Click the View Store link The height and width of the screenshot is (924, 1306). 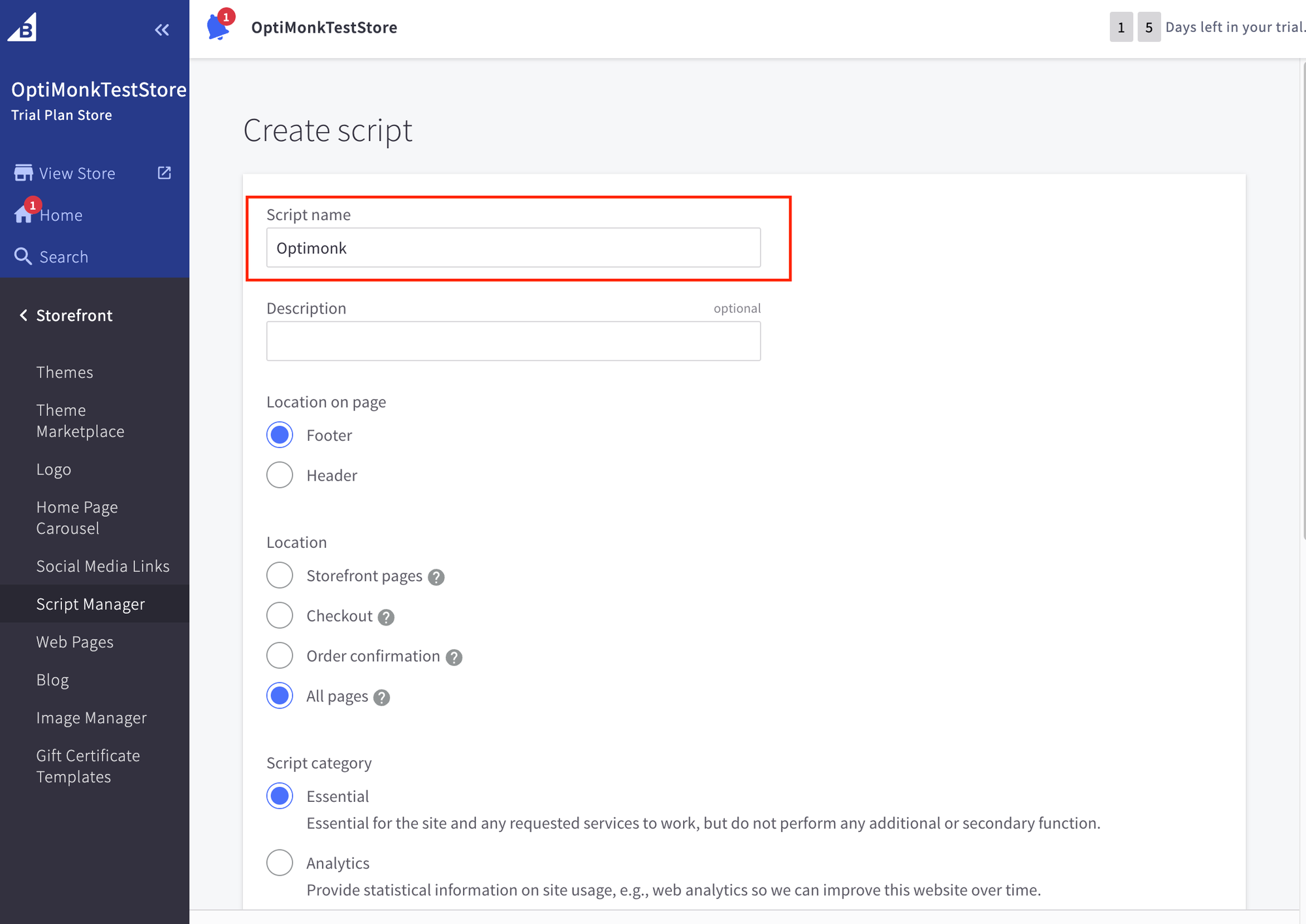[x=77, y=173]
